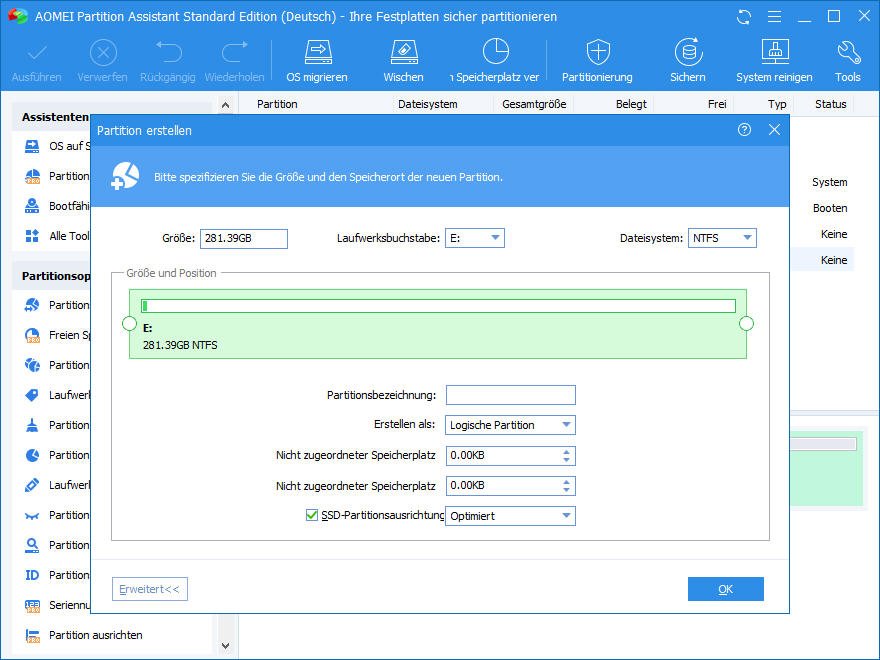Open the Erstellen als Logische Partition dropdown
This screenshot has height=660, width=880.
(511, 425)
